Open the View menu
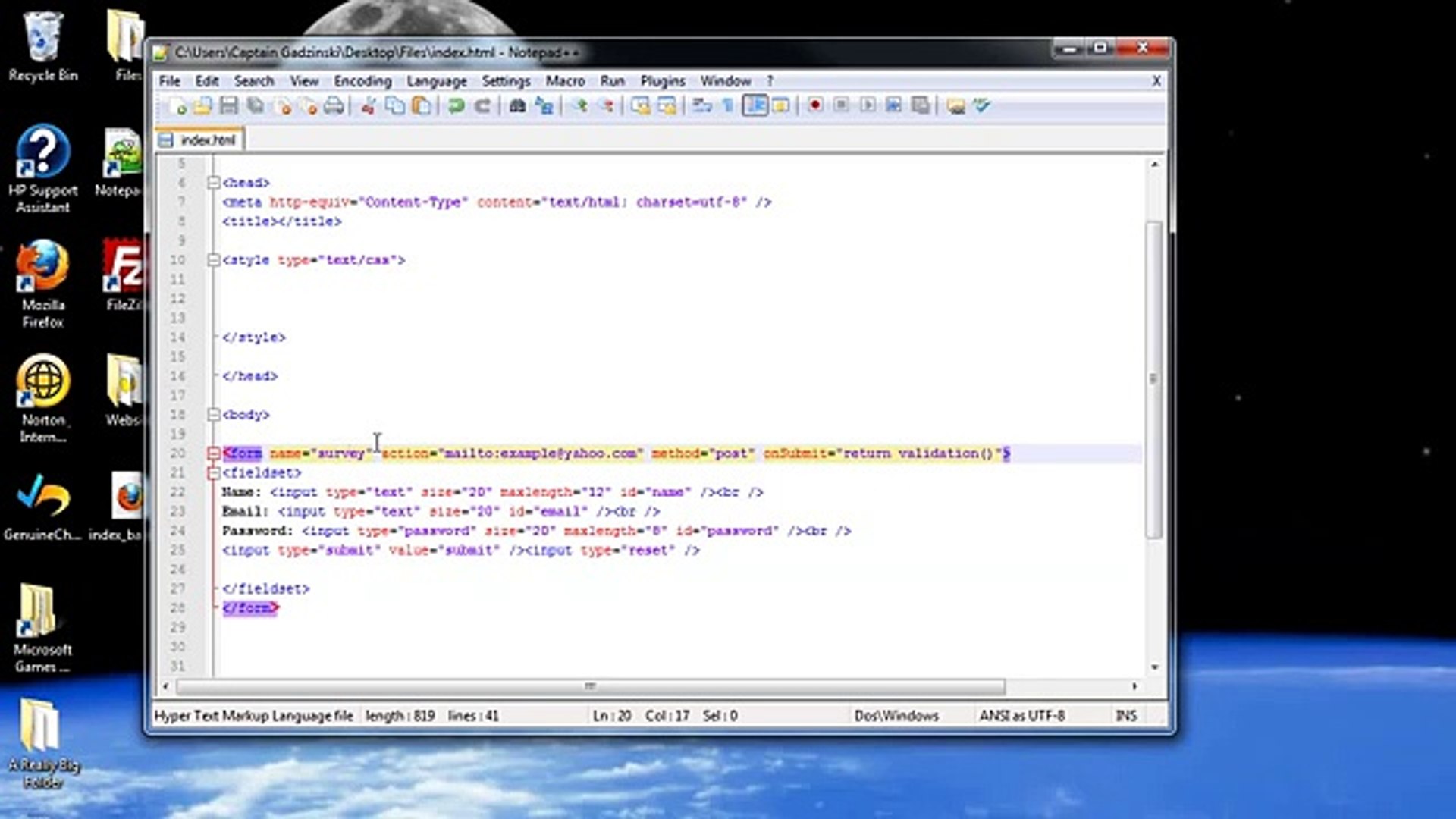1456x819 pixels. tap(304, 81)
